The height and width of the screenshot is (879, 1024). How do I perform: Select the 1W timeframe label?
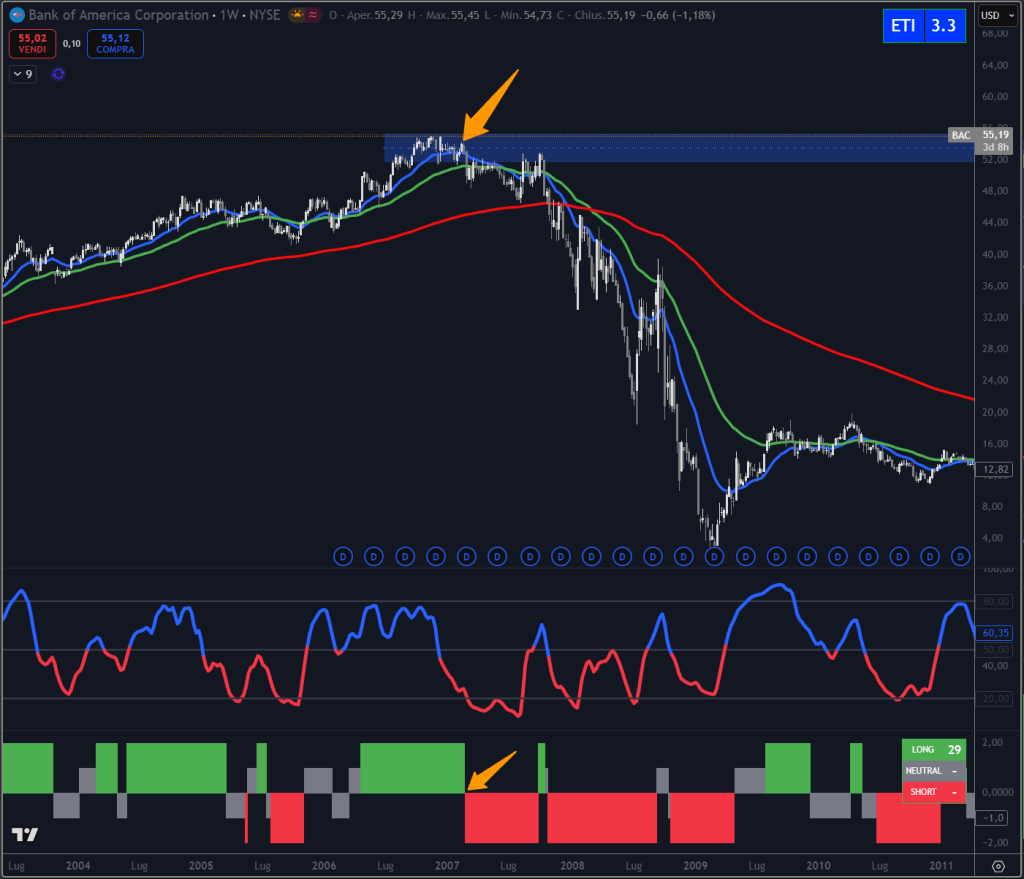click(x=230, y=15)
